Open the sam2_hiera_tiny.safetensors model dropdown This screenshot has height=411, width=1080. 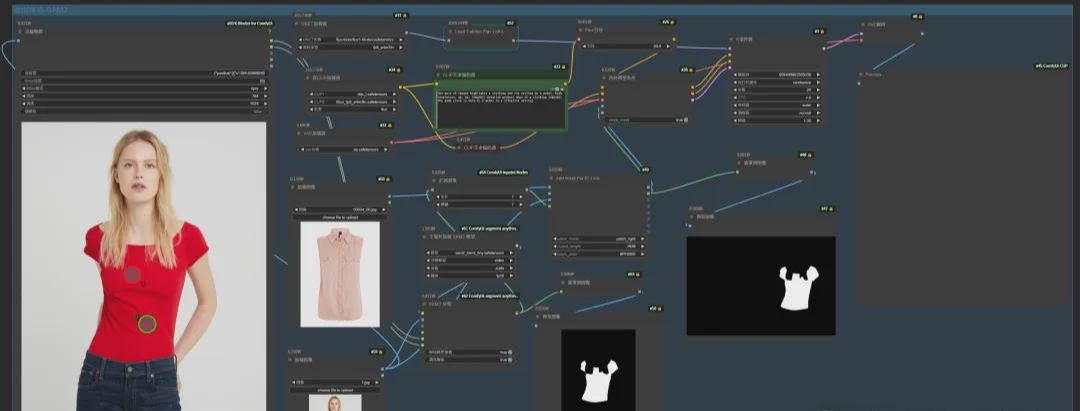[x=470, y=253]
